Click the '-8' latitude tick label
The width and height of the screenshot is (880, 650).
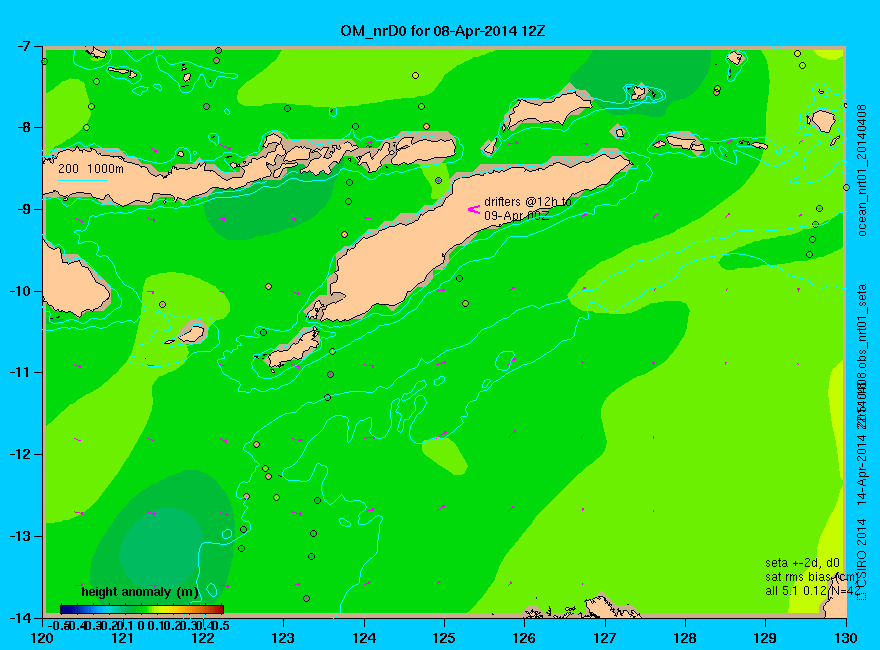(26, 128)
